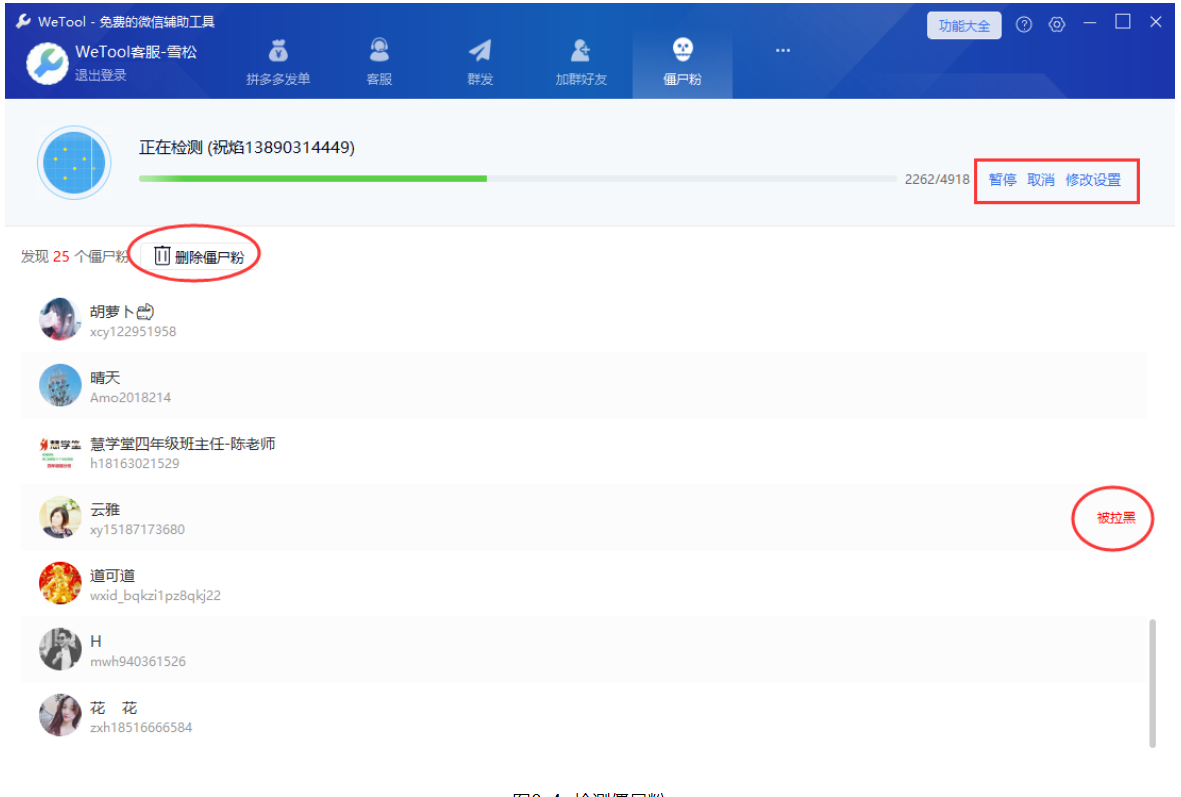Click the 2262/4918 progress counter

click(937, 179)
